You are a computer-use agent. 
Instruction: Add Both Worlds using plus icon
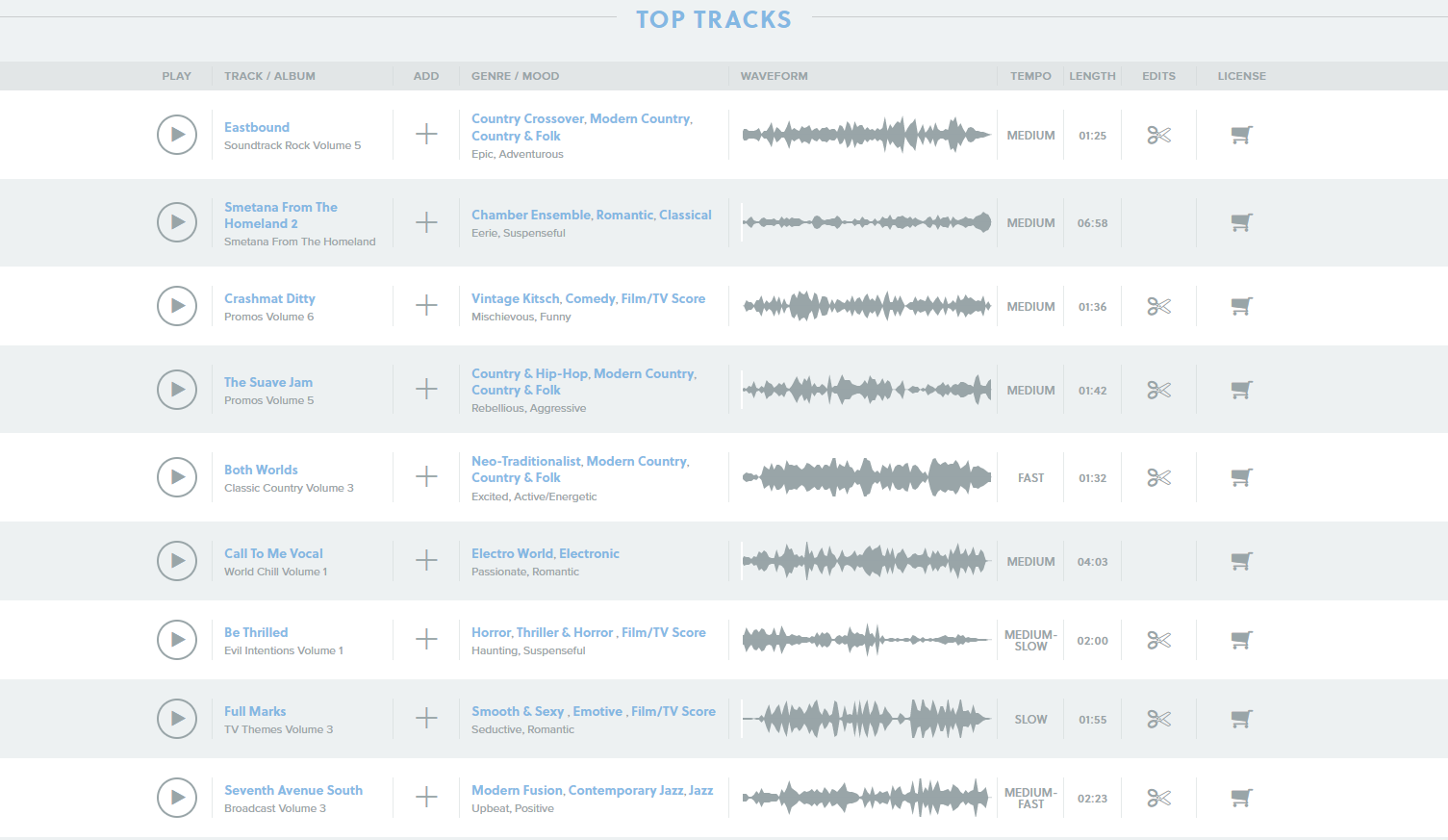(426, 476)
